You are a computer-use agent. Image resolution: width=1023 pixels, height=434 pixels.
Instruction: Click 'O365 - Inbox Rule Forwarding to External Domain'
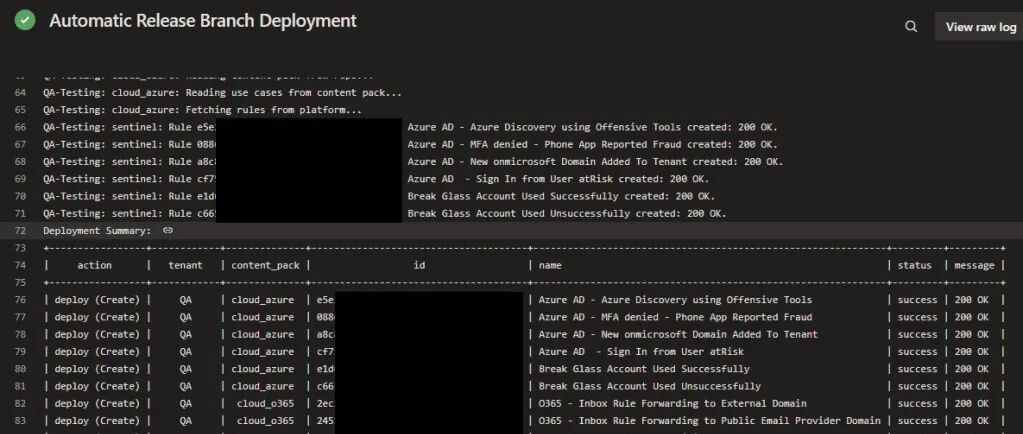click(673, 403)
